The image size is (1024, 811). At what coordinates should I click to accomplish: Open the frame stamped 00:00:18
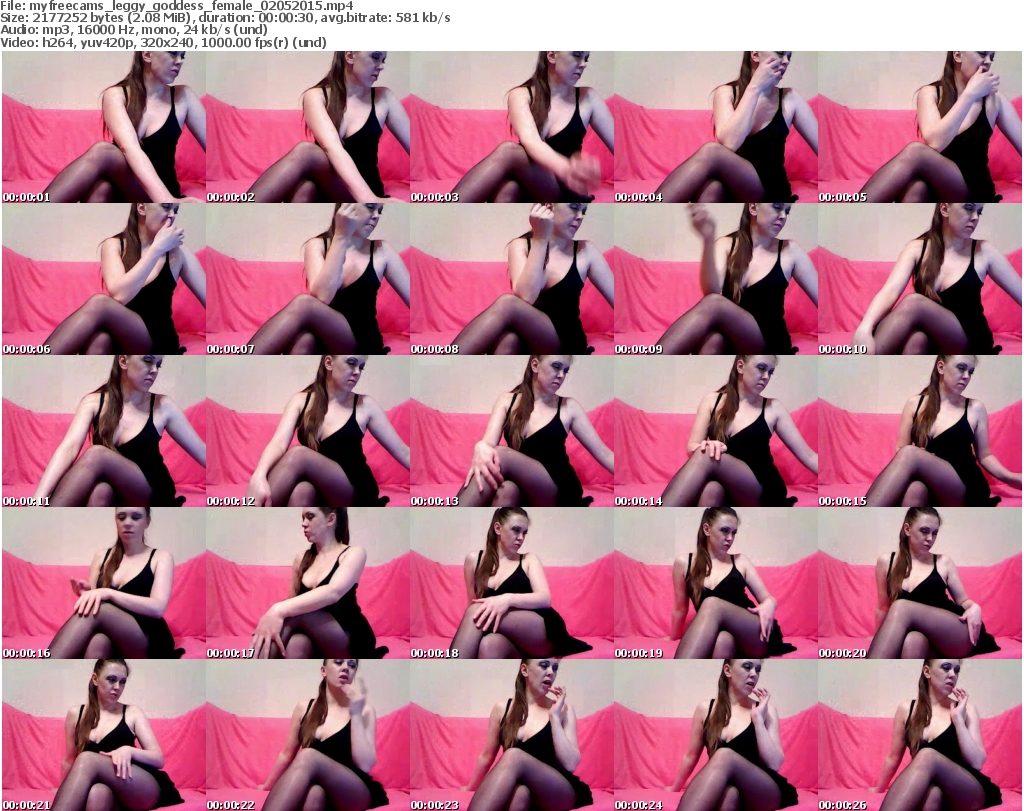point(512,583)
